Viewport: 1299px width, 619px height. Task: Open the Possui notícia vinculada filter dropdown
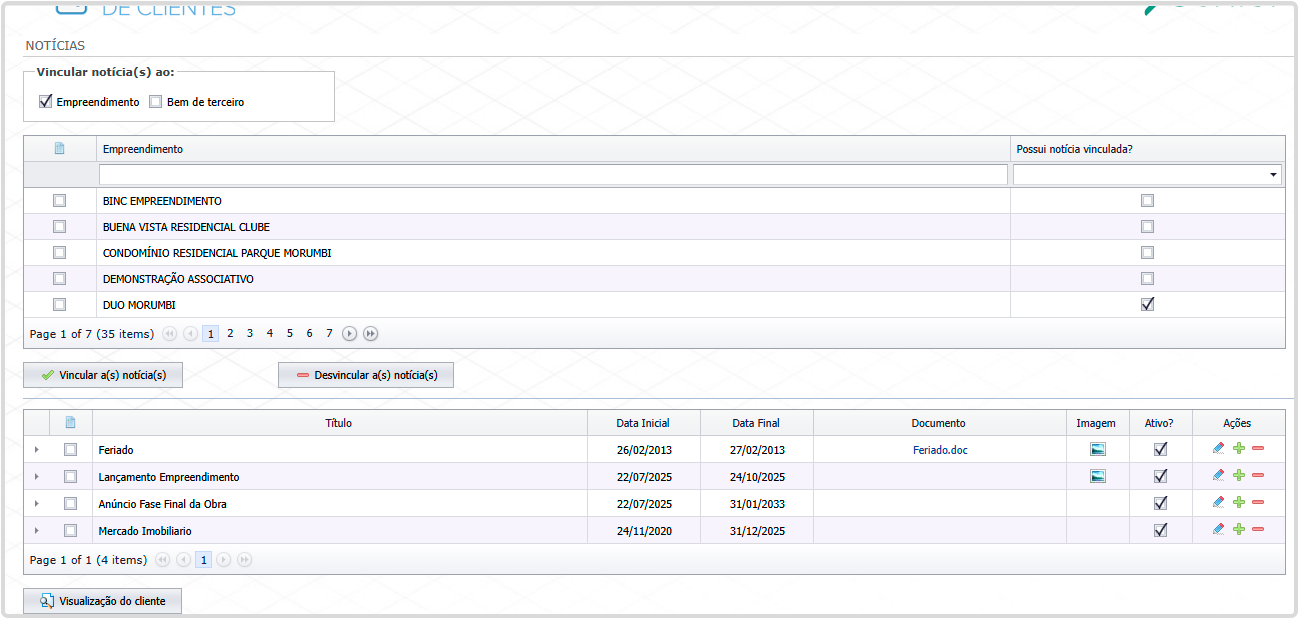pos(1274,175)
